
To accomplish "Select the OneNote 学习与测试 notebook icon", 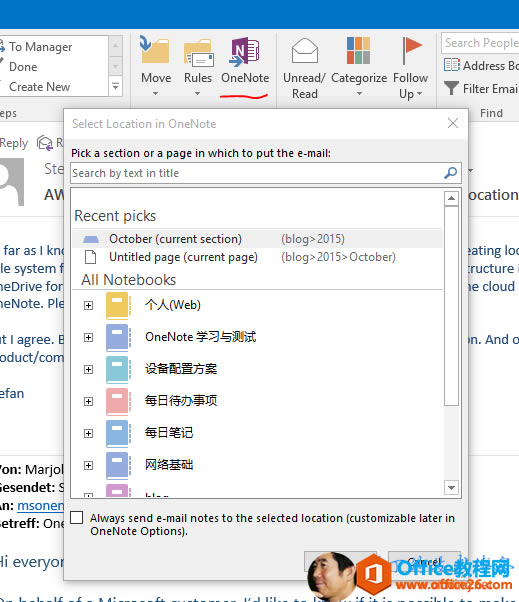I will (x=118, y=337).
